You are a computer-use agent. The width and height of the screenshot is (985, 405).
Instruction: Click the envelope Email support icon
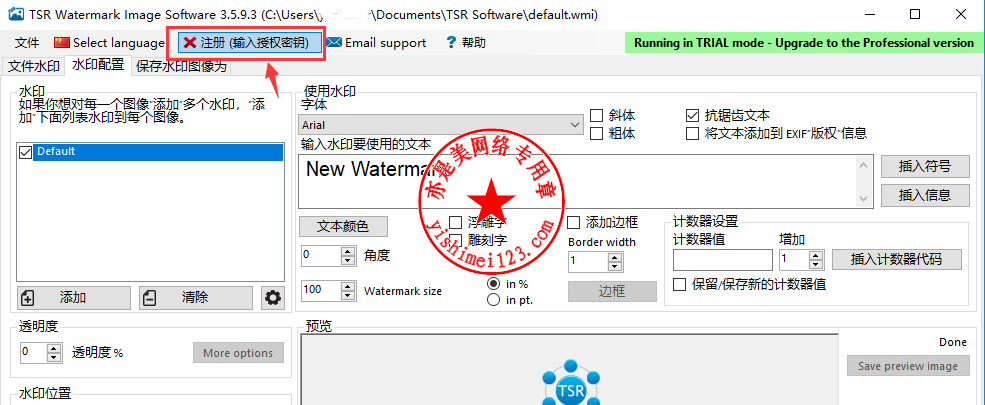pyautogui.click(x=334, y=43)
